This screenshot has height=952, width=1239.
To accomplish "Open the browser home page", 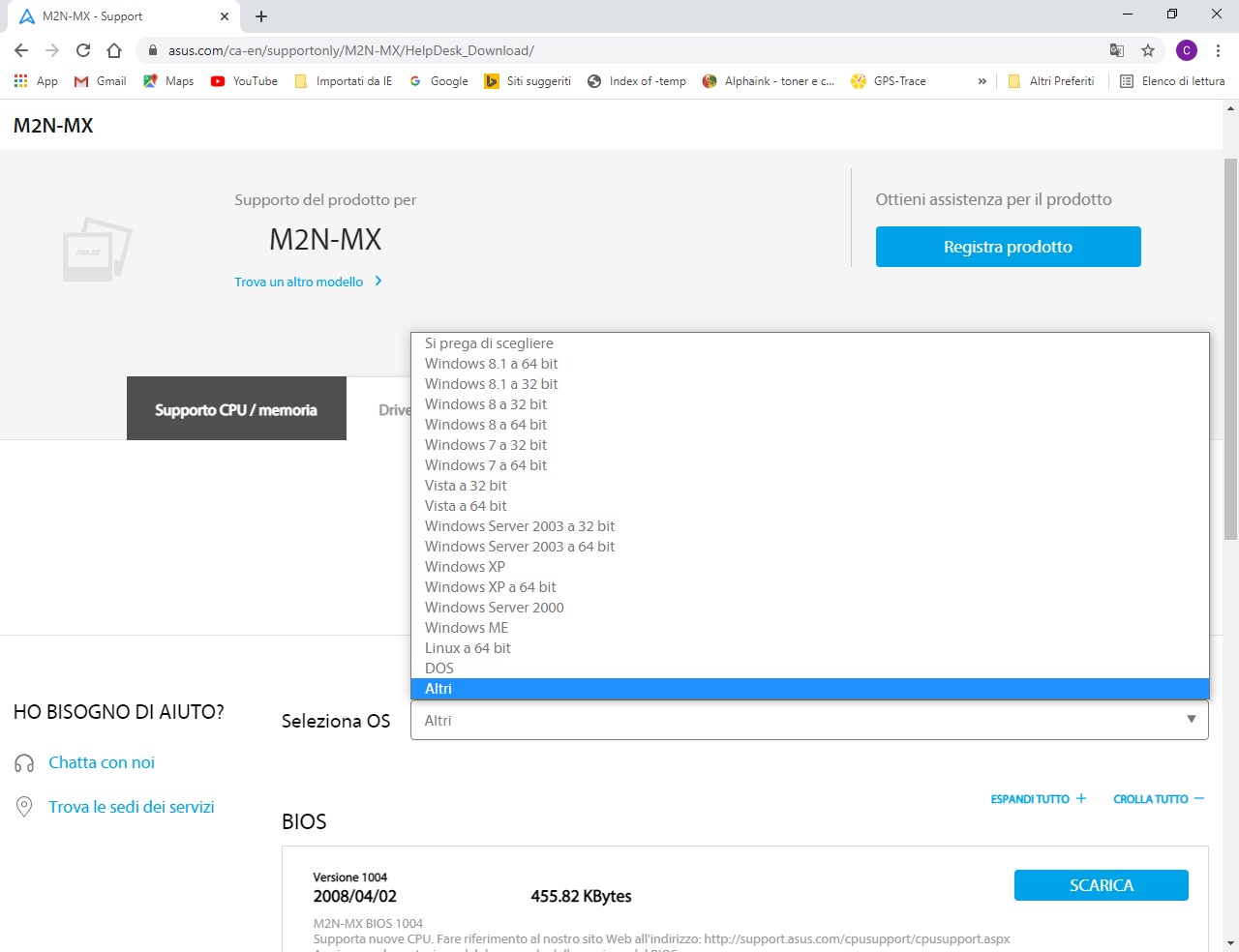I will click(114, 50).
